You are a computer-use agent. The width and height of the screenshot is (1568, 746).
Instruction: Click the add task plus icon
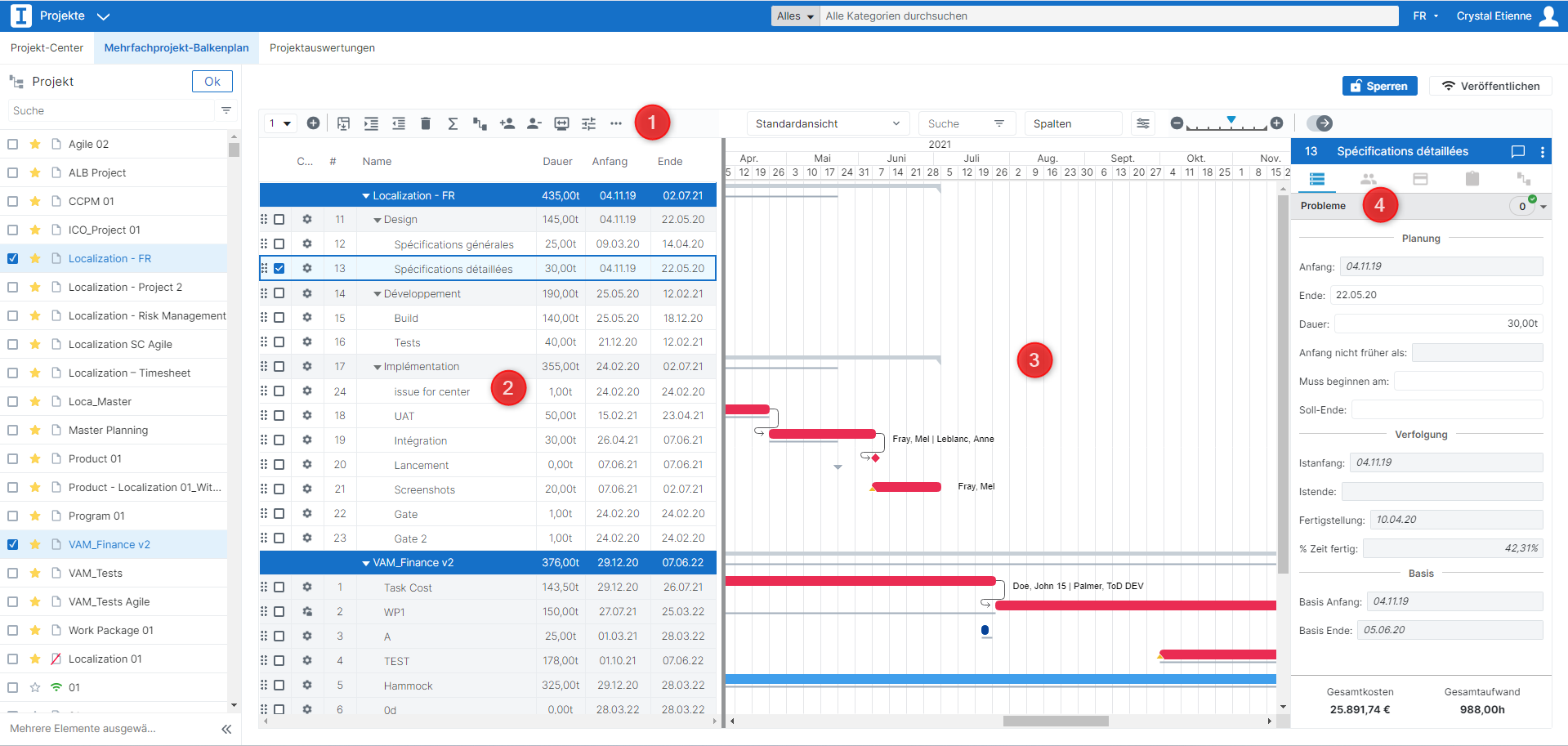[313, 123]
